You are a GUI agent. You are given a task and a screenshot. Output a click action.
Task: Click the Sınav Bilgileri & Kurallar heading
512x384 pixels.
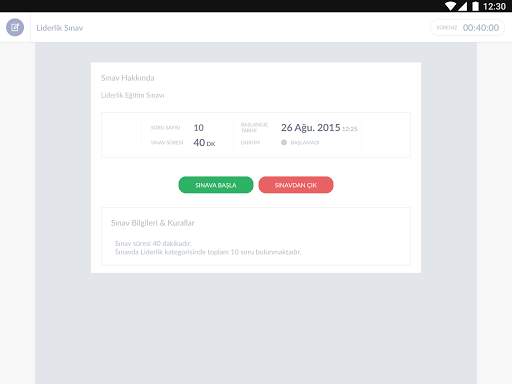pos(153,223)
